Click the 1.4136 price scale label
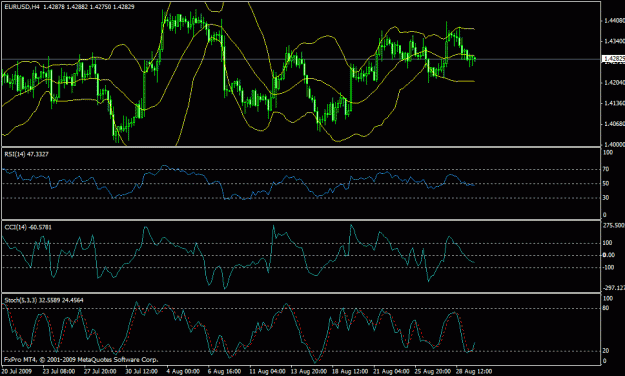Screen dimensions: 625x376 point(614,103)
